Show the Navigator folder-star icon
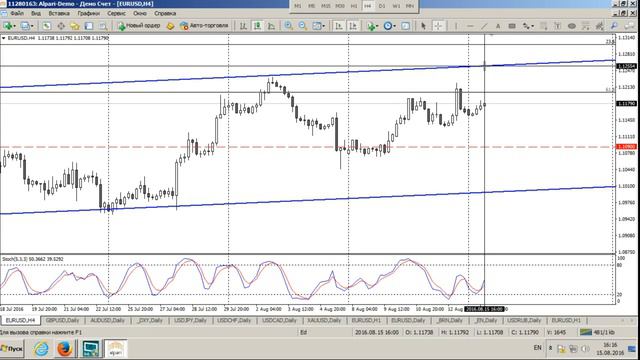Screen dimensions: 640x360 [75, 26]
